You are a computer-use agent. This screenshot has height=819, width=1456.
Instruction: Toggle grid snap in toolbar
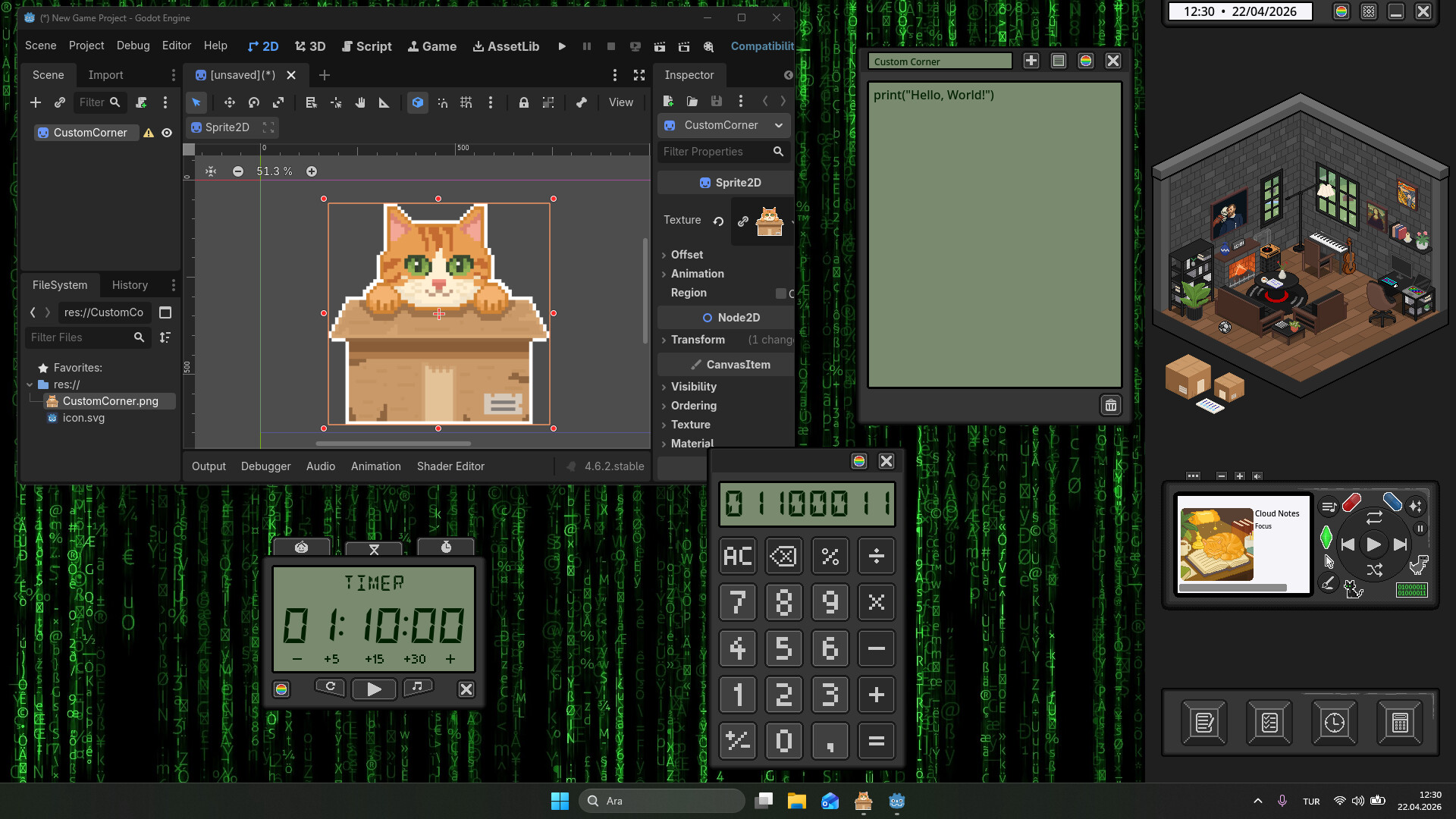[466, 102]
